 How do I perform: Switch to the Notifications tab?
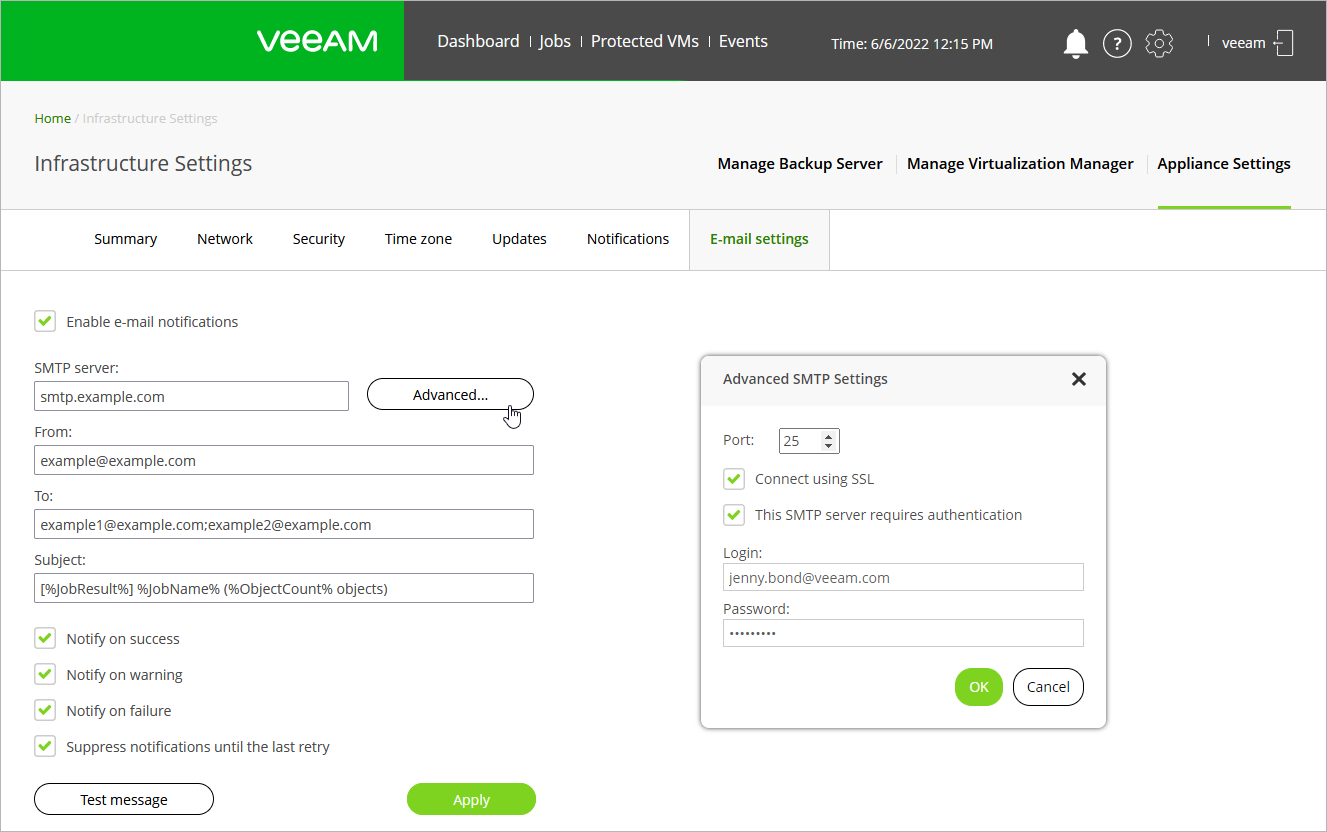628,239
